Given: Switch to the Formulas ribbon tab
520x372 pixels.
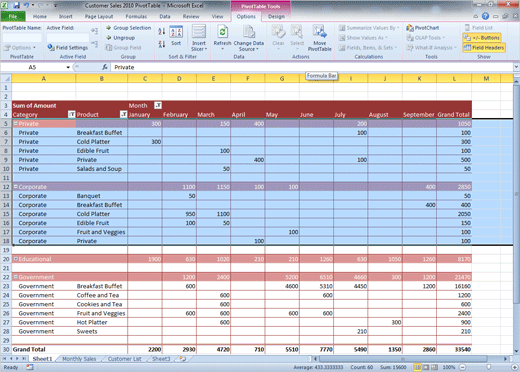Looking at the screenshot, I should click(x=136, y=16).
